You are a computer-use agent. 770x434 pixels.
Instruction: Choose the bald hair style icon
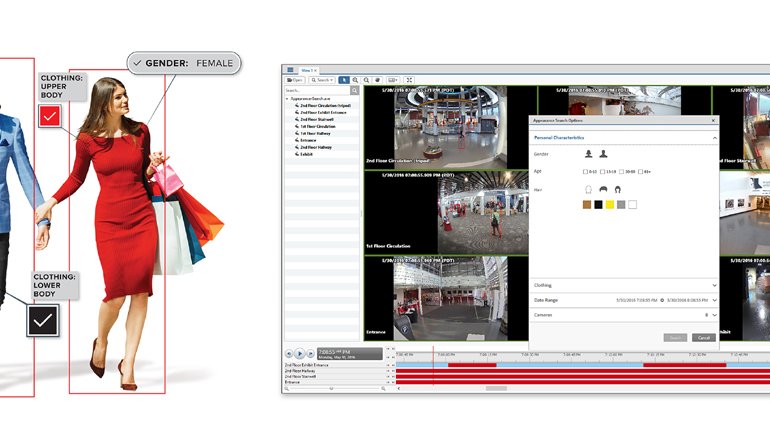click(587, 188)
